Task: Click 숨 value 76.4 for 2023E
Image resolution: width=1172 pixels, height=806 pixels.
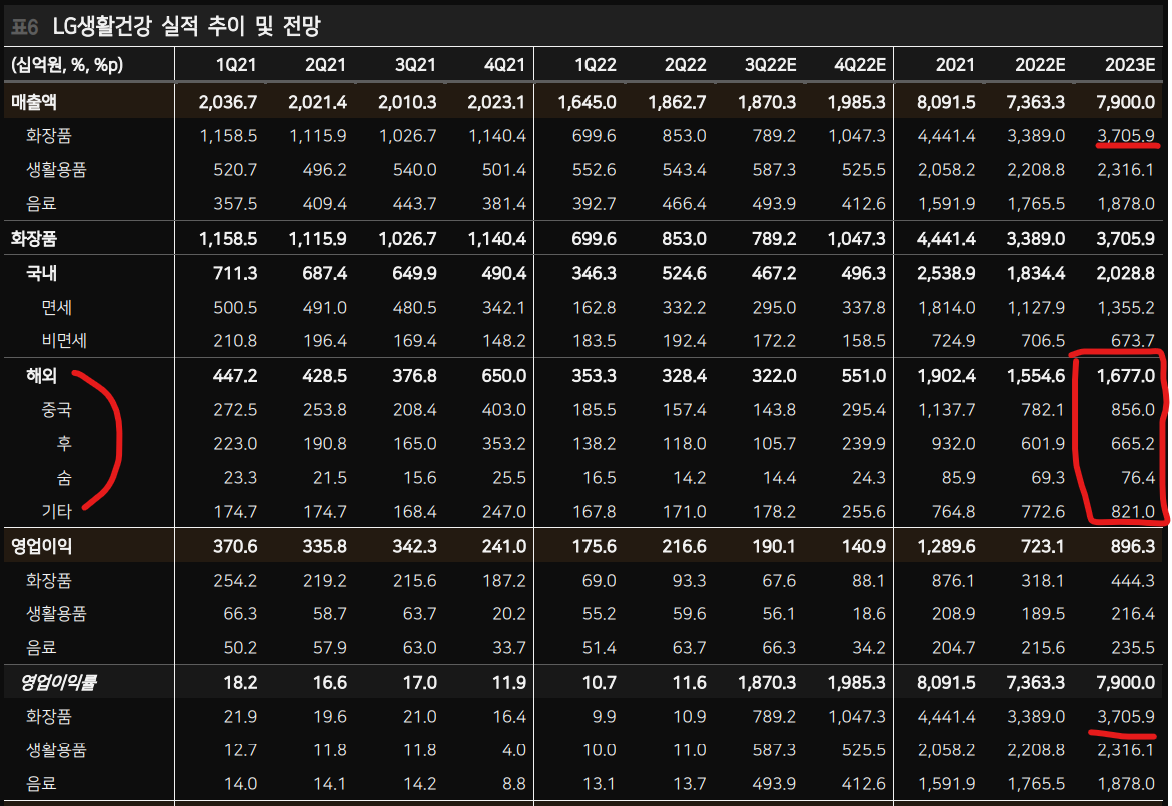Action: (1138, 478)
